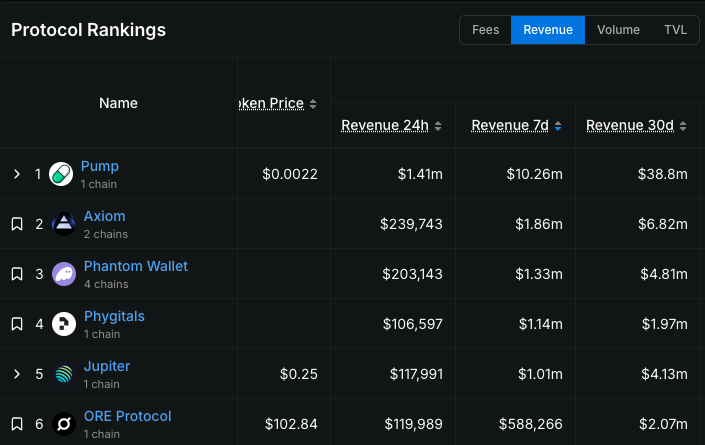This screenshot has height=445, width=705.
Task: Open the Jupiter protocol link
Action: click(x=107, y=366)
